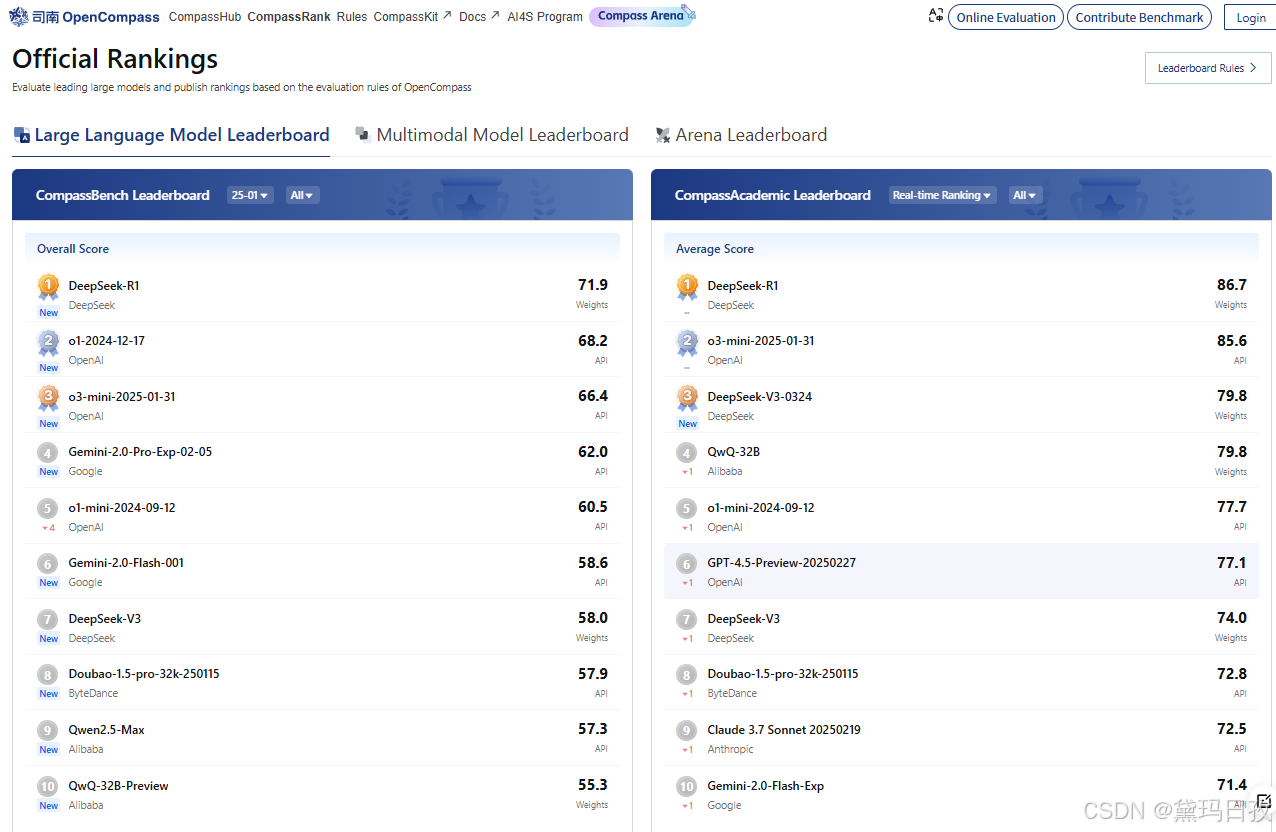
Task: Open DeepSeek-V3 entry in CompassAcademic list
Action: tap(961, 627)
